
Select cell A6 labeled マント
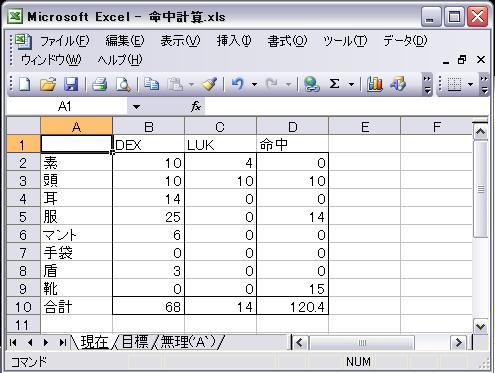[77, 235]
